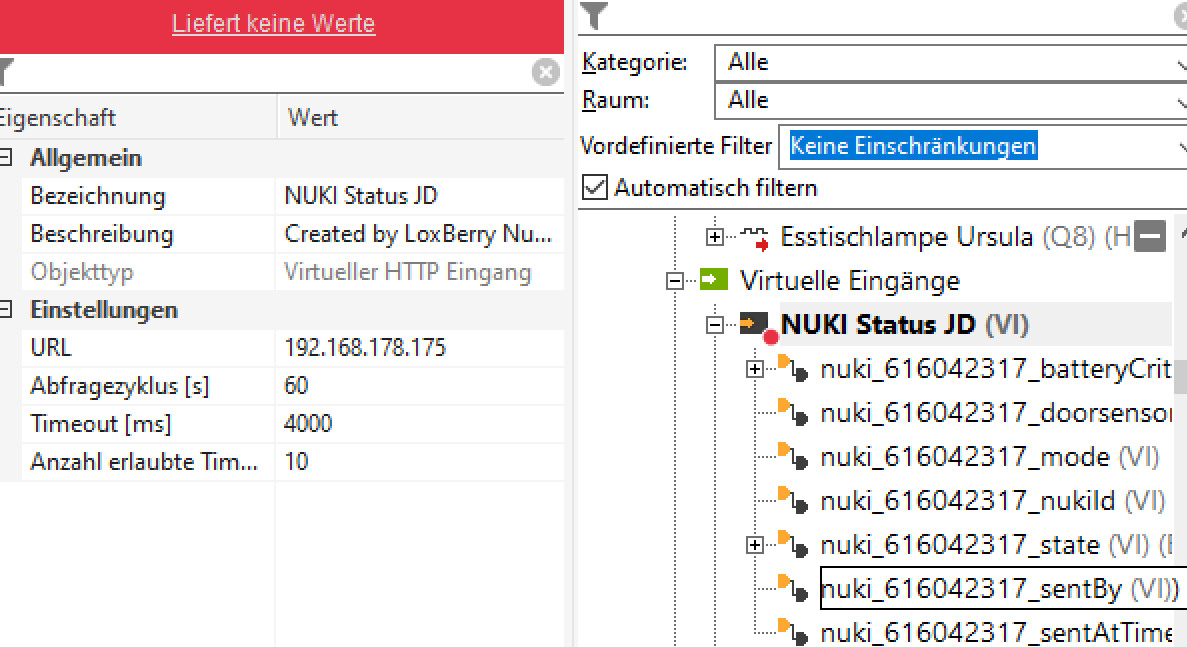Select the sentAtTime virtual input icon
The width and height of the screenshot is (1187, 647).
pos(793,631)
